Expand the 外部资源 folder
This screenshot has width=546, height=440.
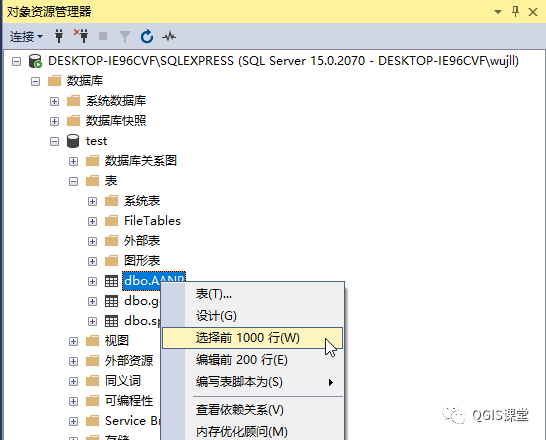click(73, 361)
